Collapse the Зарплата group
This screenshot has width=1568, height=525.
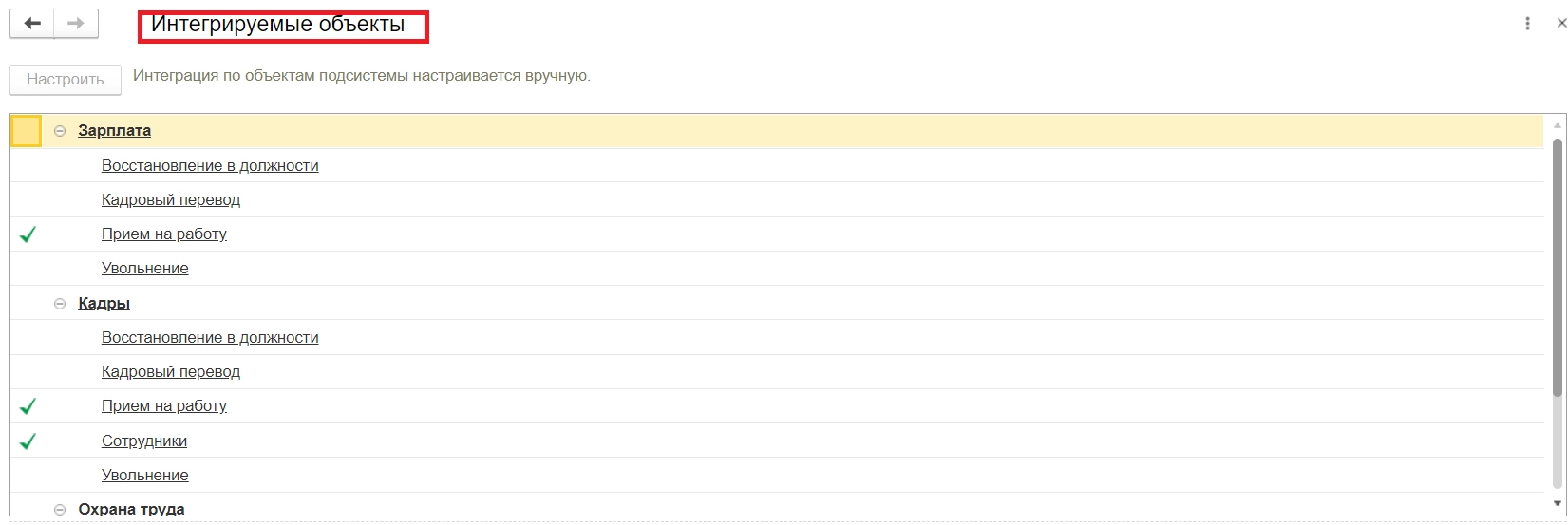pyautogui.click(x=60, y=131)
